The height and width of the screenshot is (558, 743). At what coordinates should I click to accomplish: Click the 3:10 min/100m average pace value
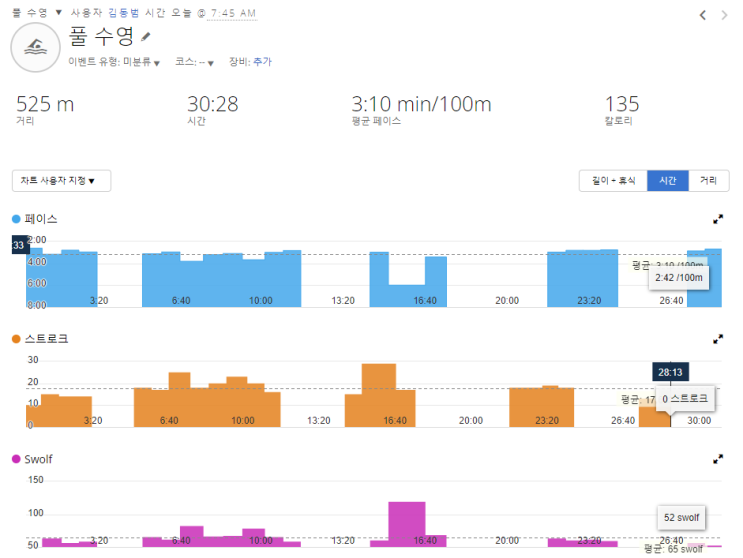[421, 104]
